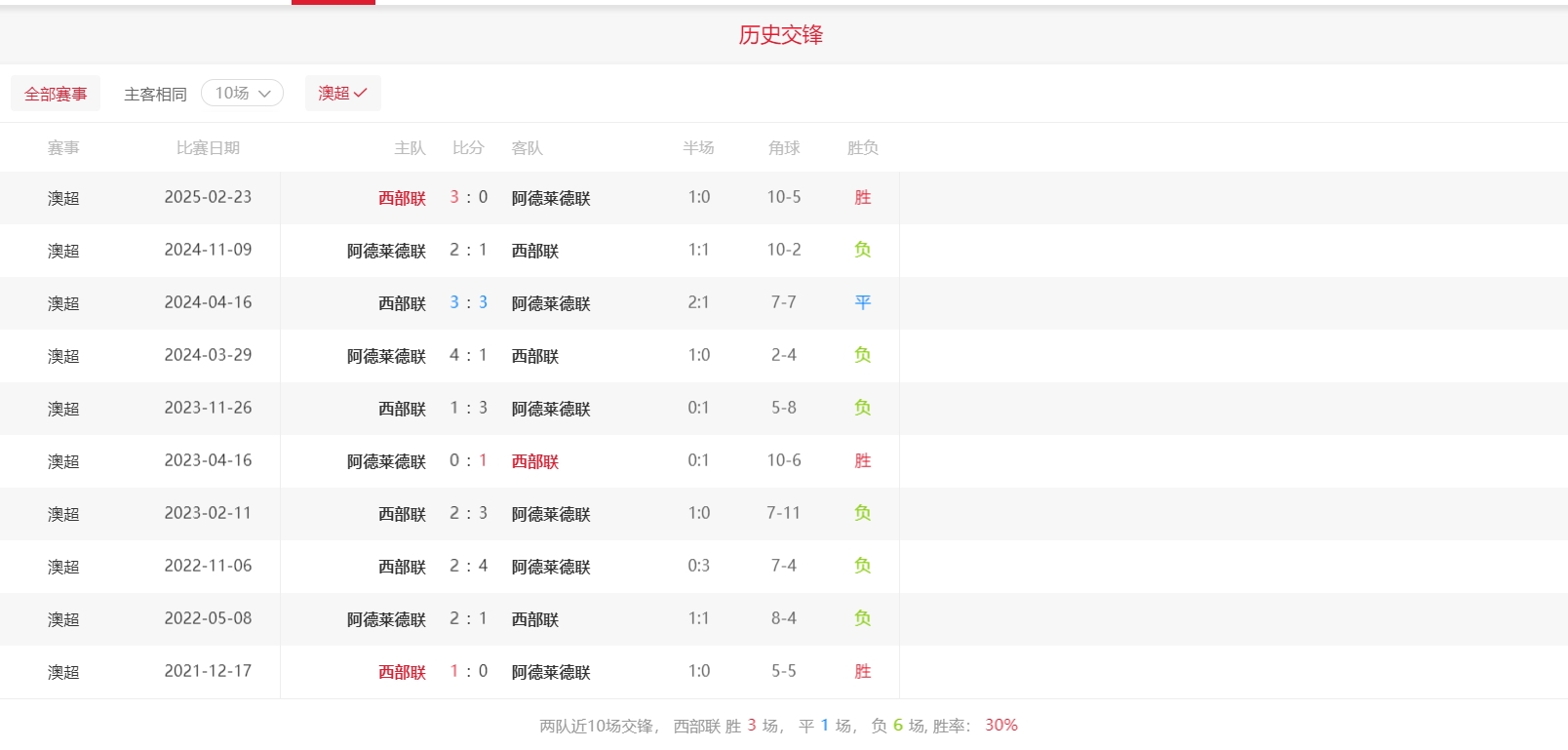Viewport: 1568px width, 750px height.
Task: Click the 比赛日期 column header
Action: pos(208,148)
